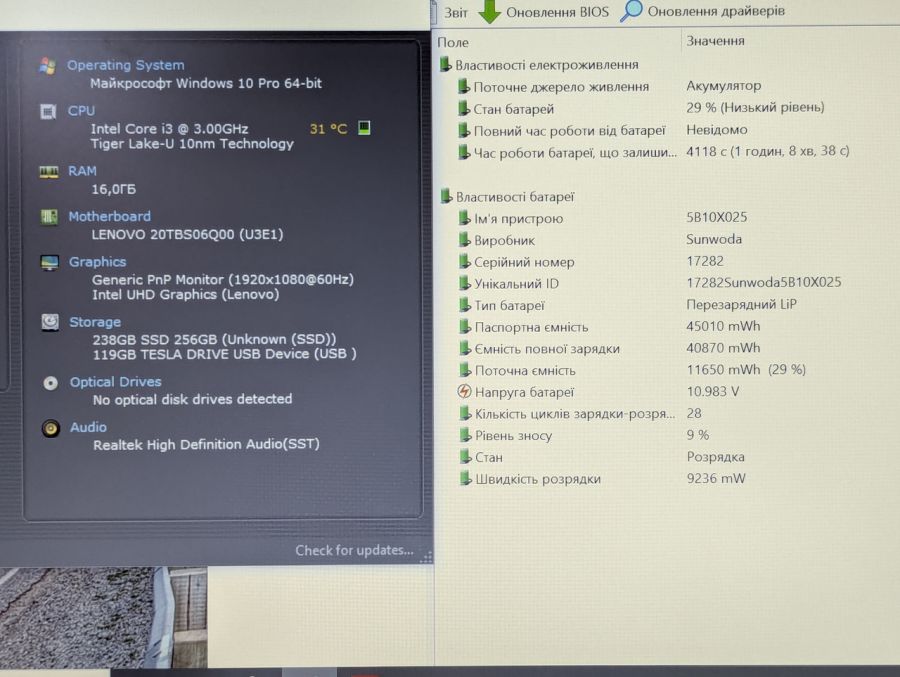Click the Graphics monitor icon

coord(50,263)
